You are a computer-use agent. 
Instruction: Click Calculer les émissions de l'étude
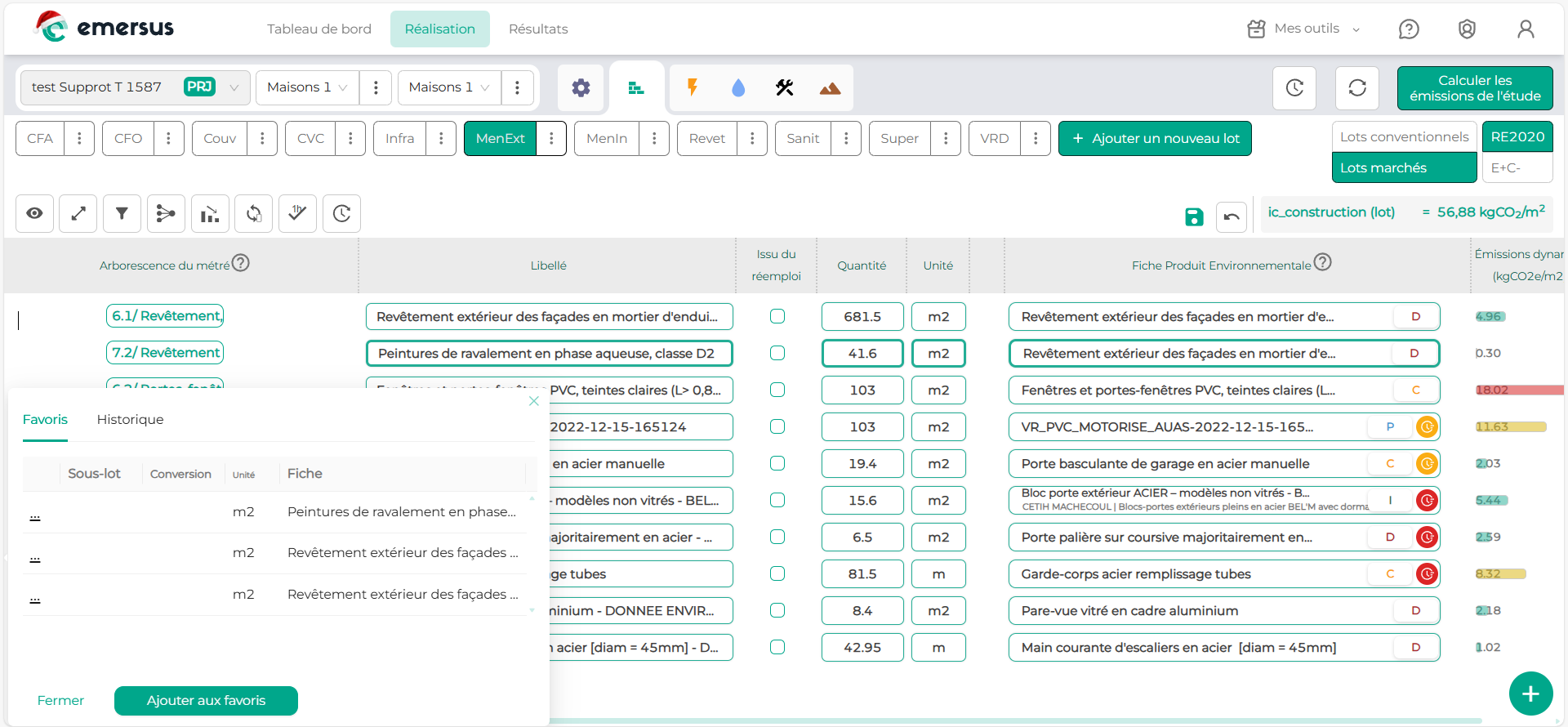1474,88
